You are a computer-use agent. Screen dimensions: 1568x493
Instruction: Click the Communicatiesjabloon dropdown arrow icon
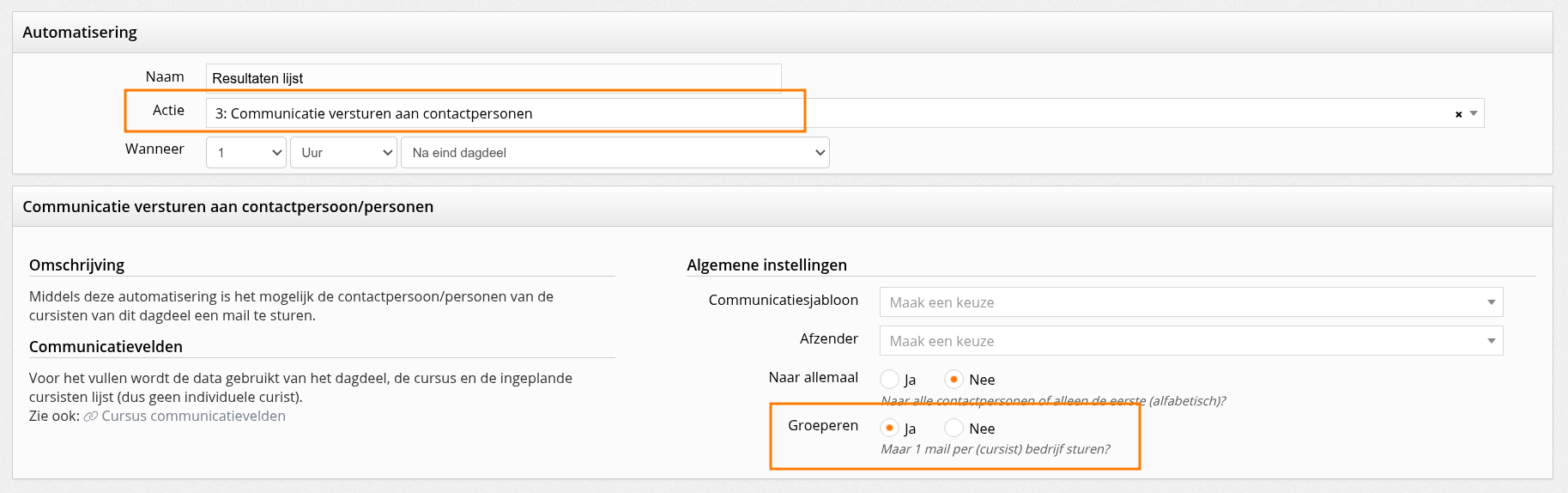[x=1492, y=302]
